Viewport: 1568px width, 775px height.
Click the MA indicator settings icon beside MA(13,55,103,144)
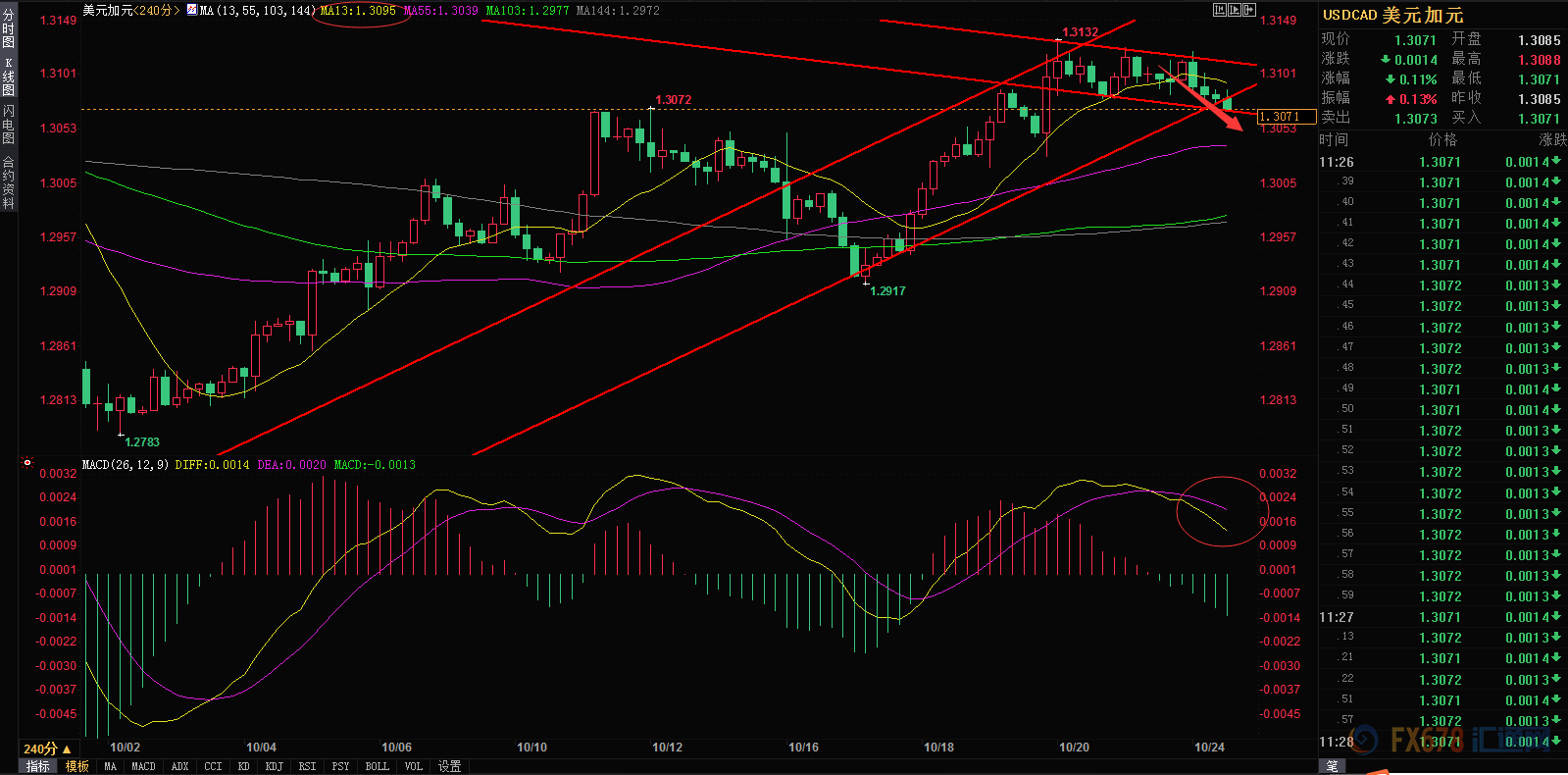[x=191, y=10]
